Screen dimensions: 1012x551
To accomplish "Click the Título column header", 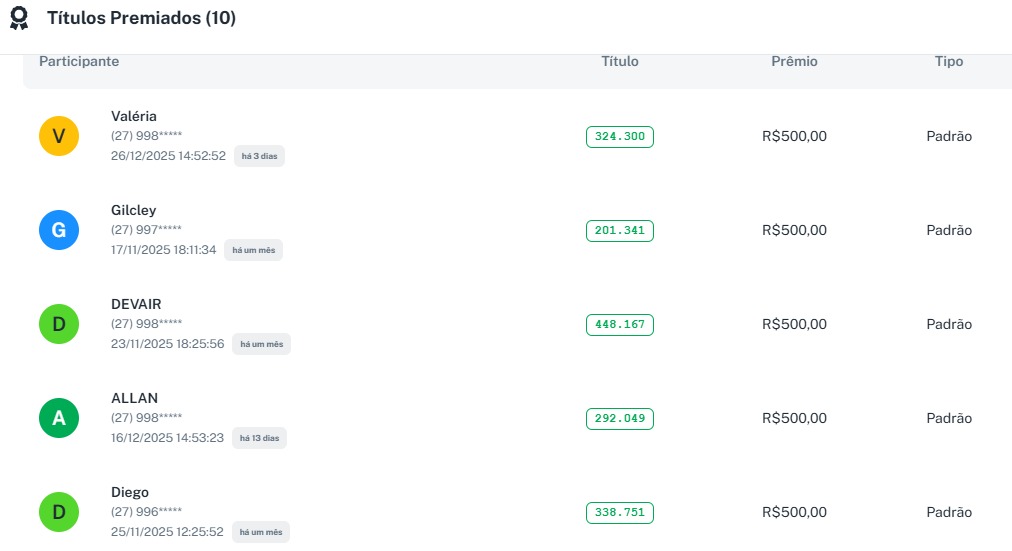I will [x=620, y=62].
